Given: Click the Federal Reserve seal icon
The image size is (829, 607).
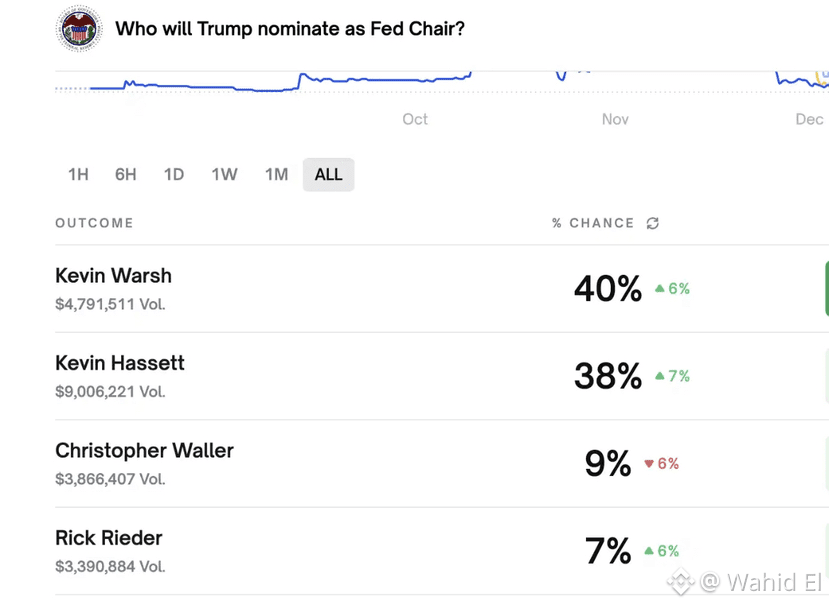Looking at the screenshot, I should tap(79, 29).
